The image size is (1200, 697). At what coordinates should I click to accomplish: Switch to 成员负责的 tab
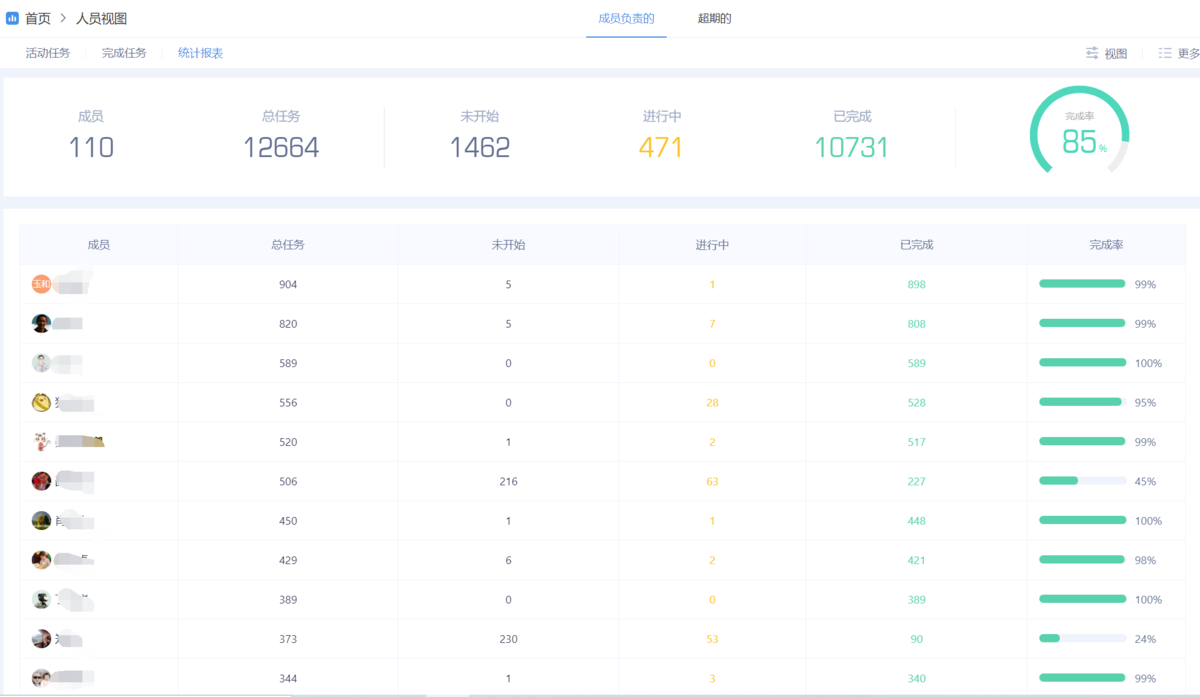pos(626,18)
